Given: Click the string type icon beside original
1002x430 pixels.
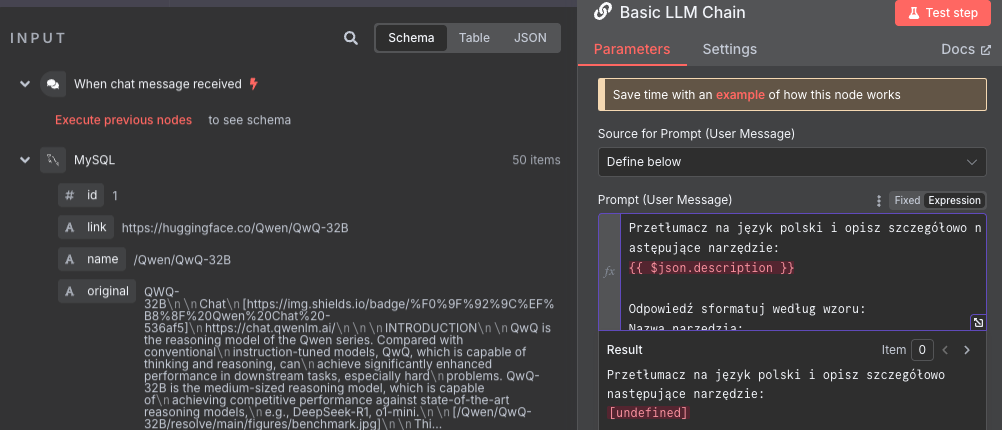Looking at the screenshot, I should [x=69, y=292].
